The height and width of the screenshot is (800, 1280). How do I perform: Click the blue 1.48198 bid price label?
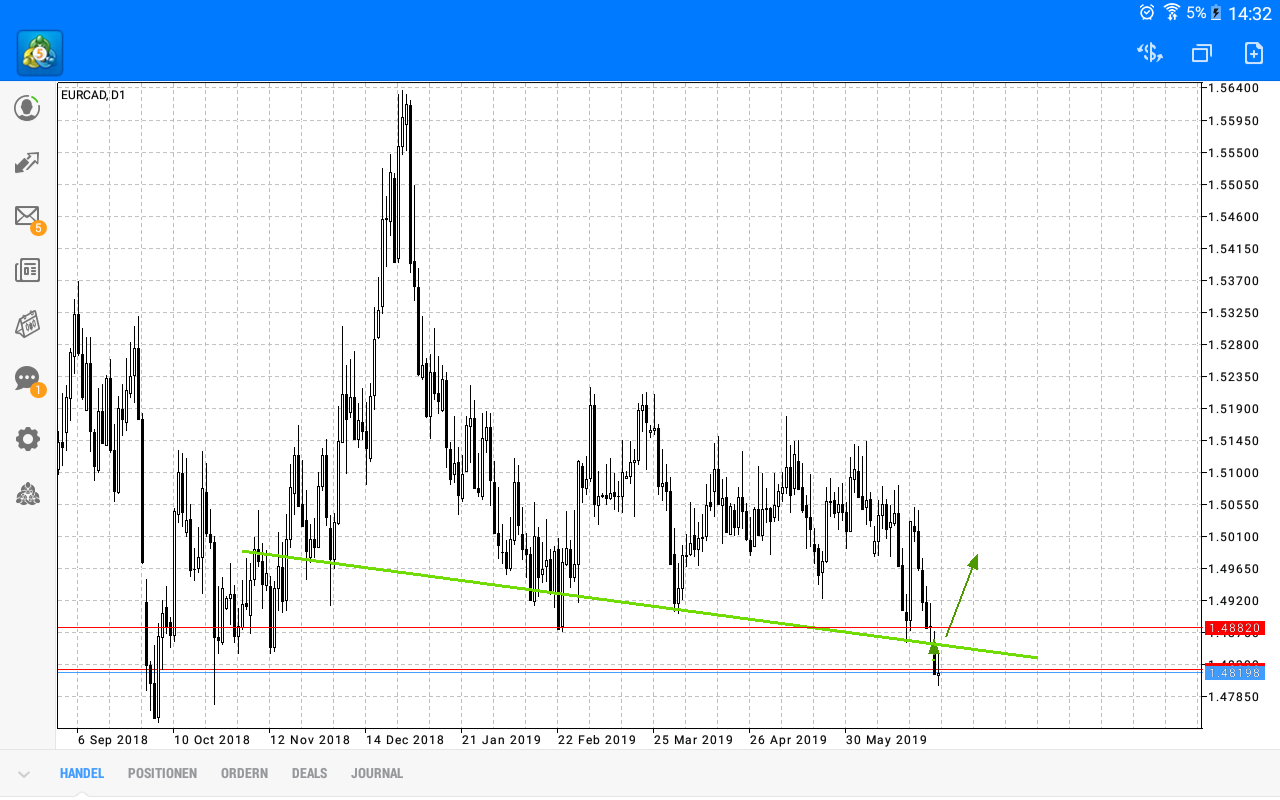(x=1236, y=673)
